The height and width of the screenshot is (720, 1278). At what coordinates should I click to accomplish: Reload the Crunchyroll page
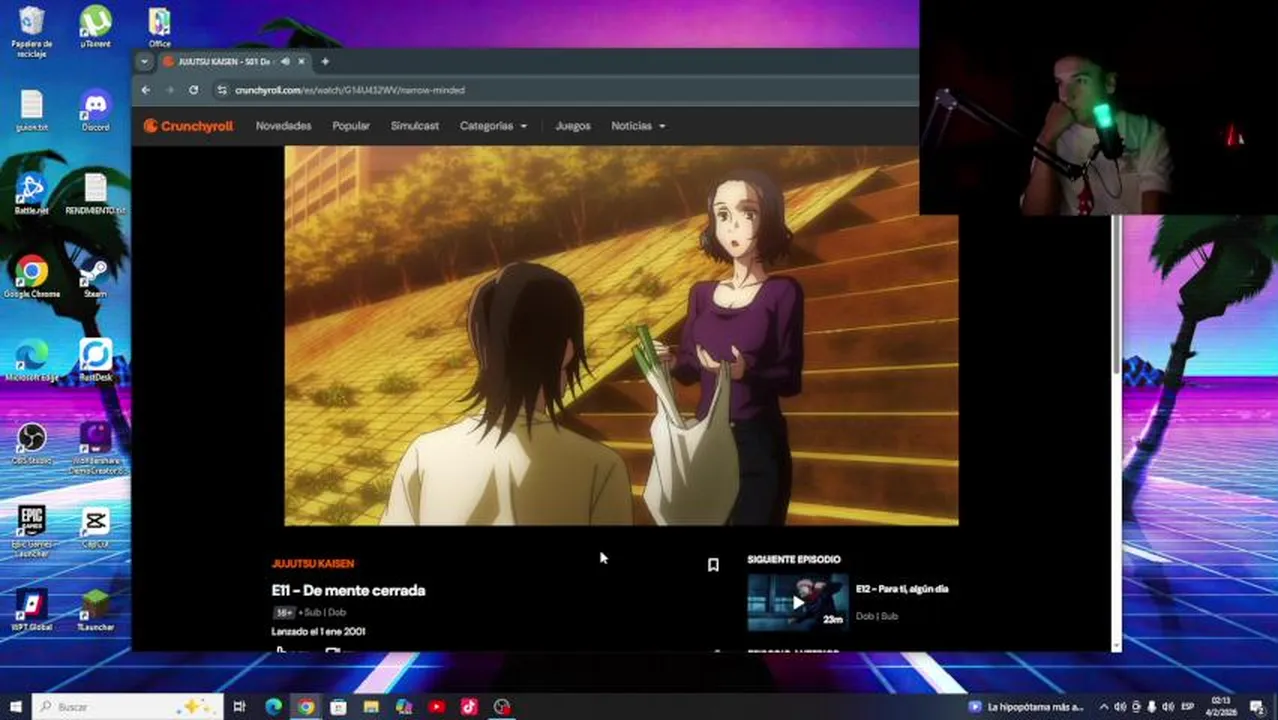coord(193,90)
